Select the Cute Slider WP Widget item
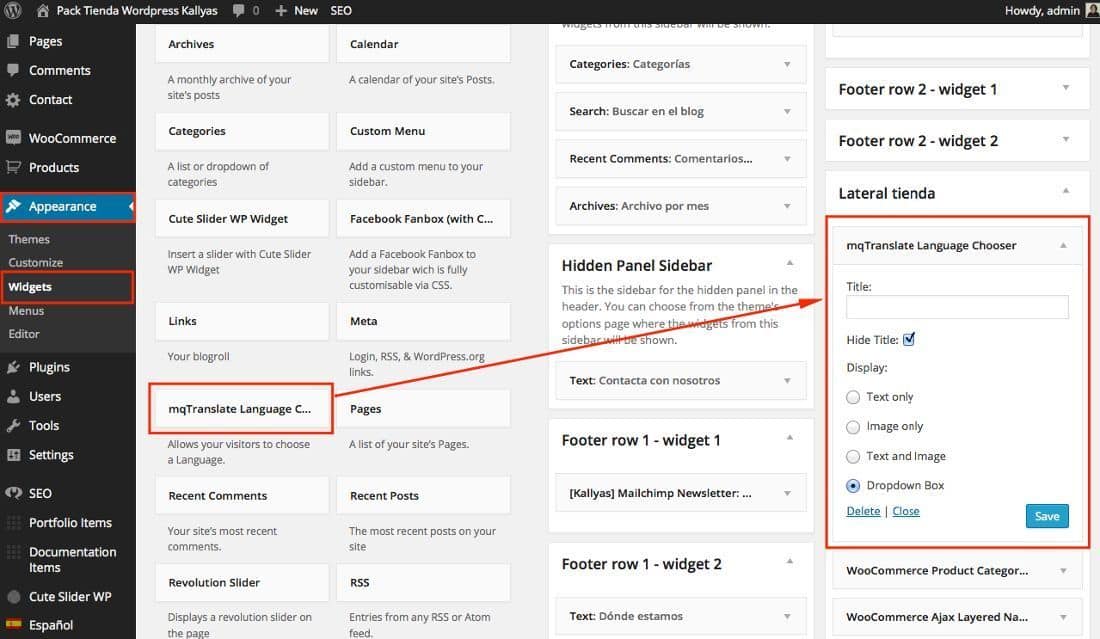 (x=241, y=219)
